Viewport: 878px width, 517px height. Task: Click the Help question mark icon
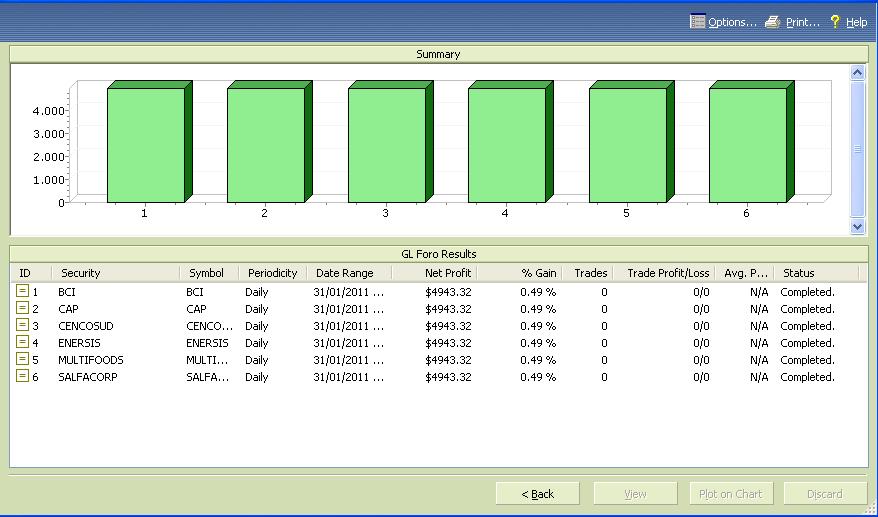pos(835,21)
